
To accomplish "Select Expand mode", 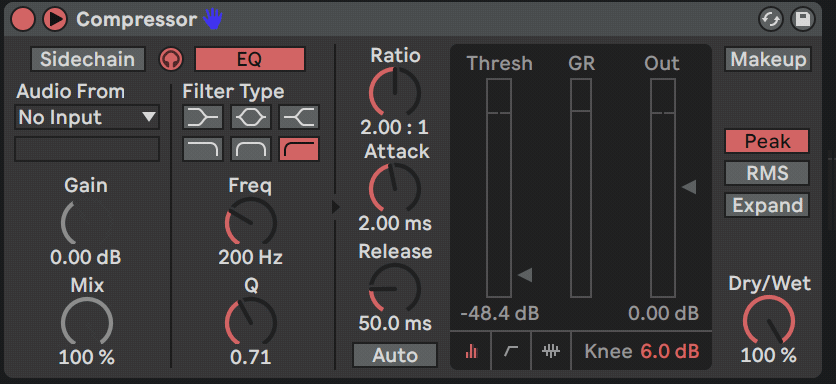I will [x=767, y=205].
